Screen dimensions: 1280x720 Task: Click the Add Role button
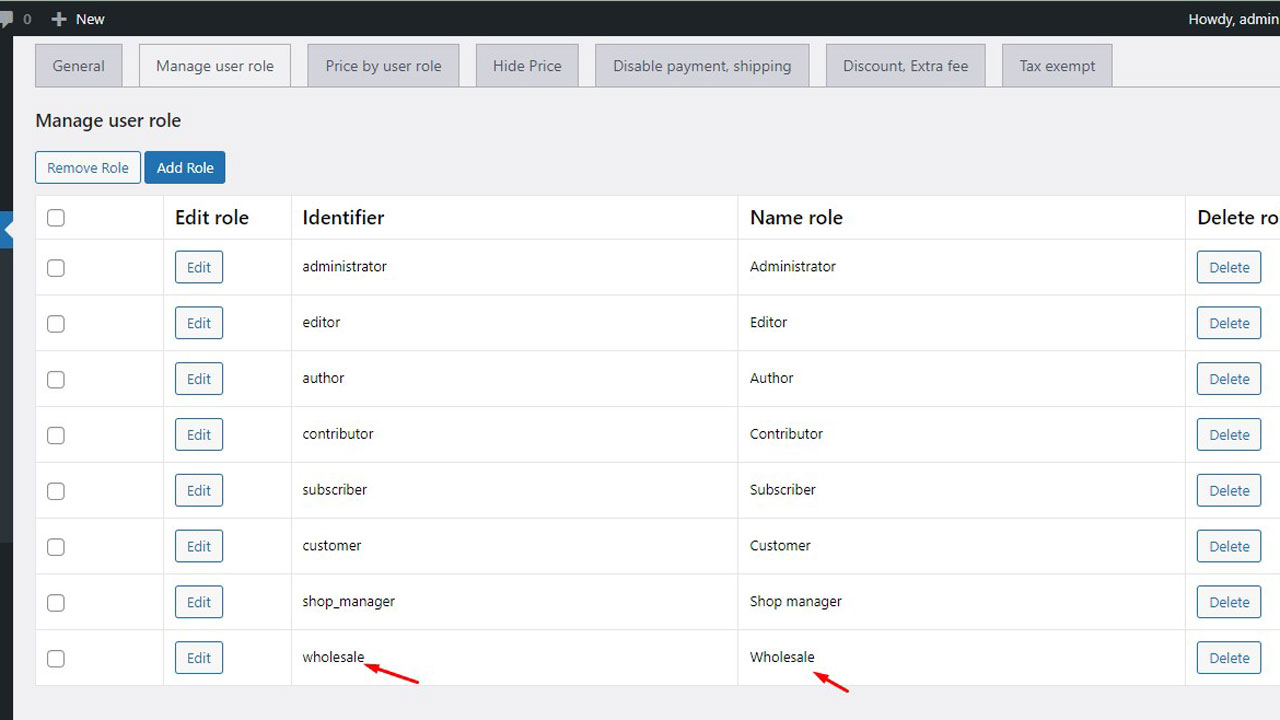tap(185, 168)
